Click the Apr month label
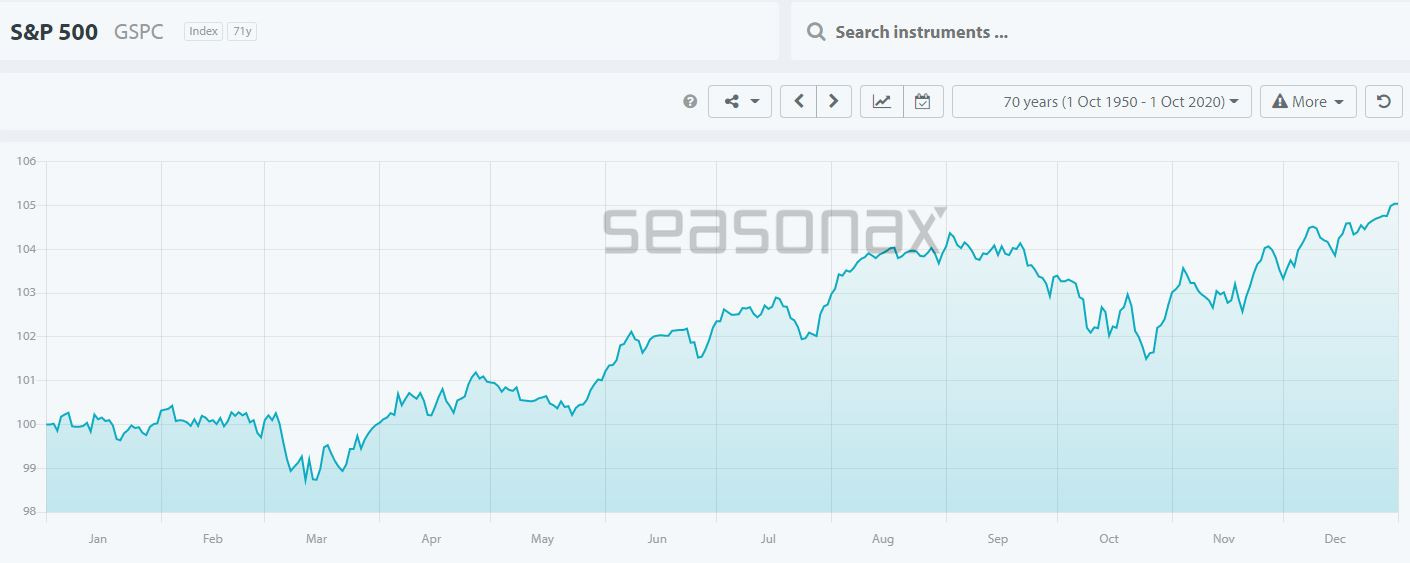The height and width of the screenshot is (563, 1410). [431, 539]
